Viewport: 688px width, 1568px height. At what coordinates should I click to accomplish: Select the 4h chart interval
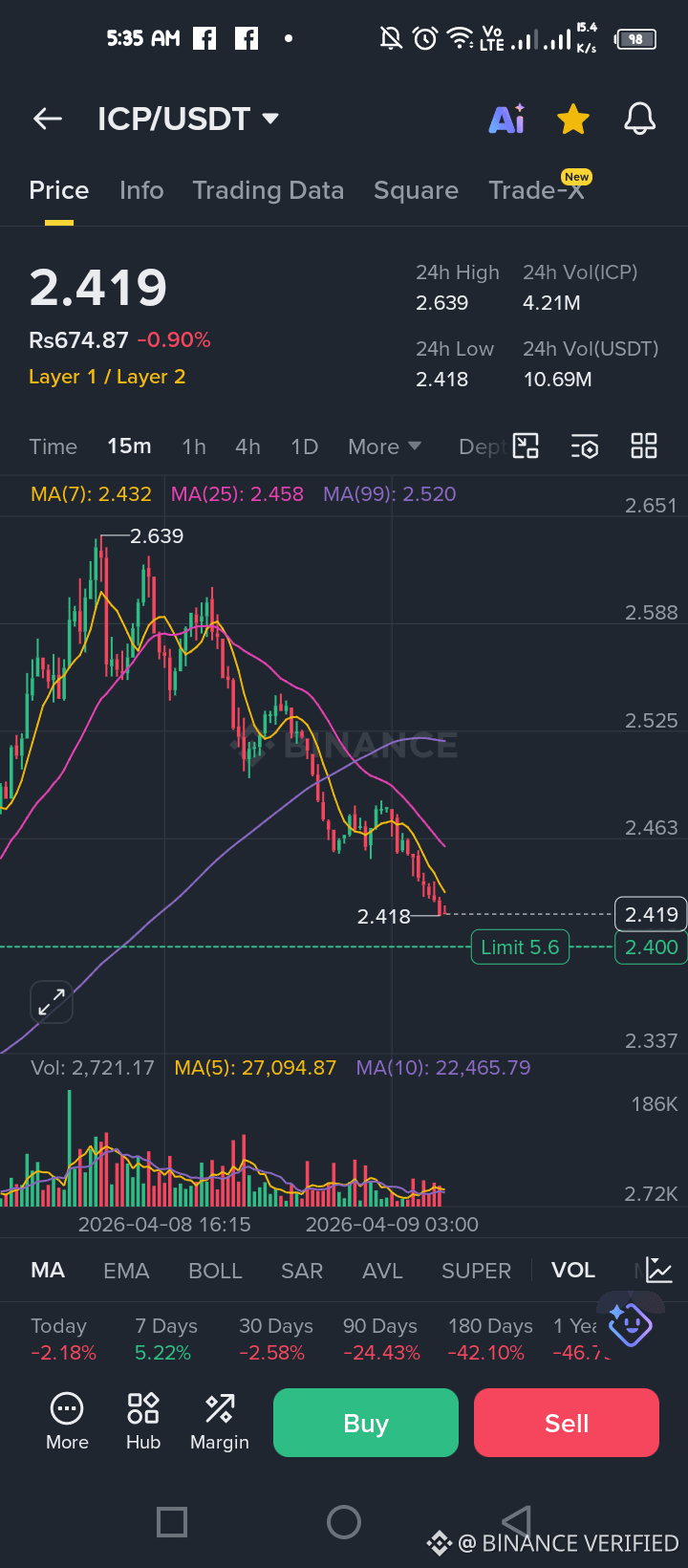[x=247, y=446]
